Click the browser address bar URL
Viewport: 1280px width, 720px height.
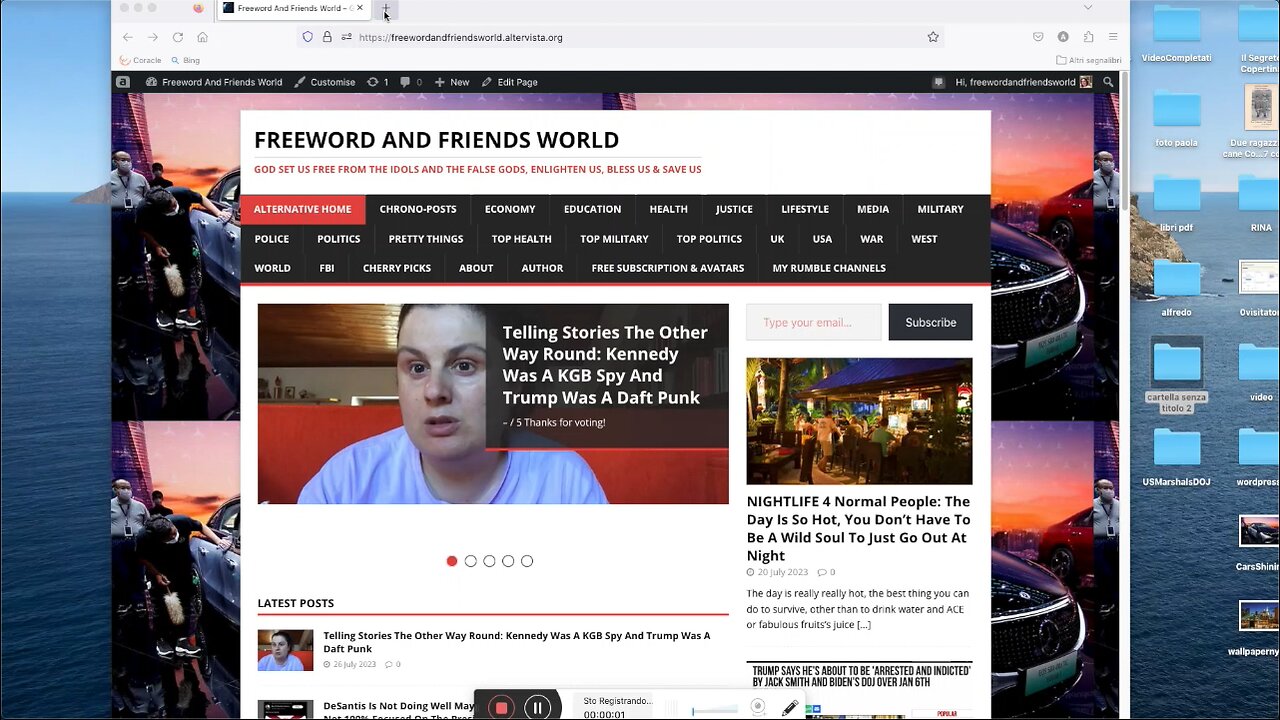461,37
